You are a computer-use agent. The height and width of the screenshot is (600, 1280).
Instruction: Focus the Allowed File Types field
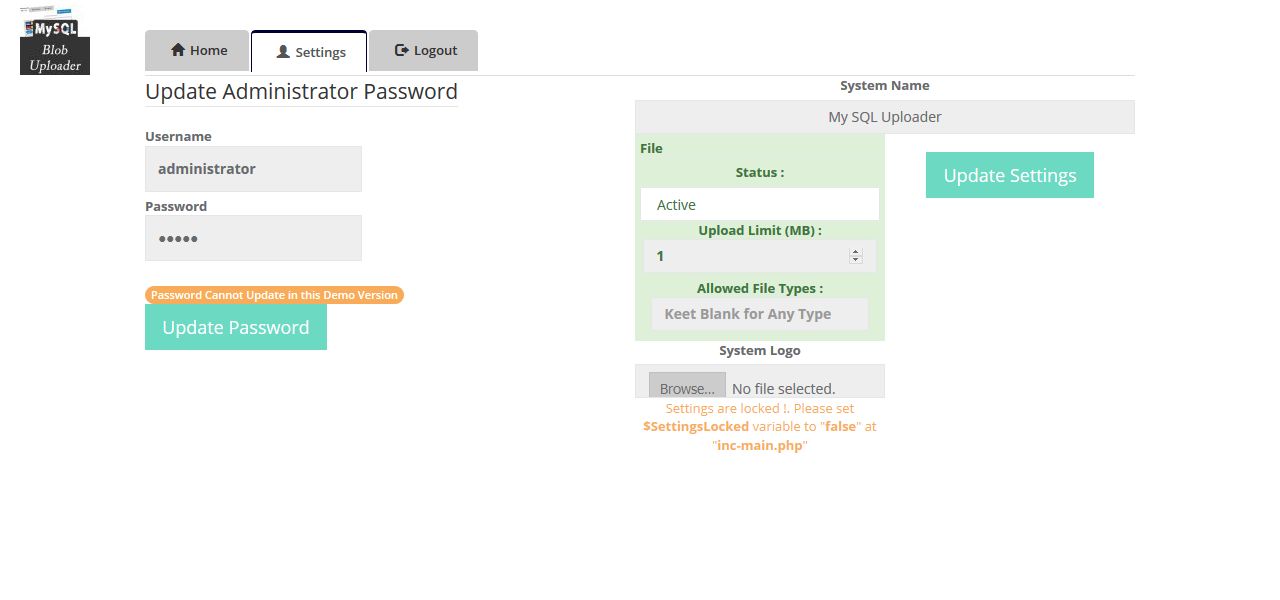759,314
